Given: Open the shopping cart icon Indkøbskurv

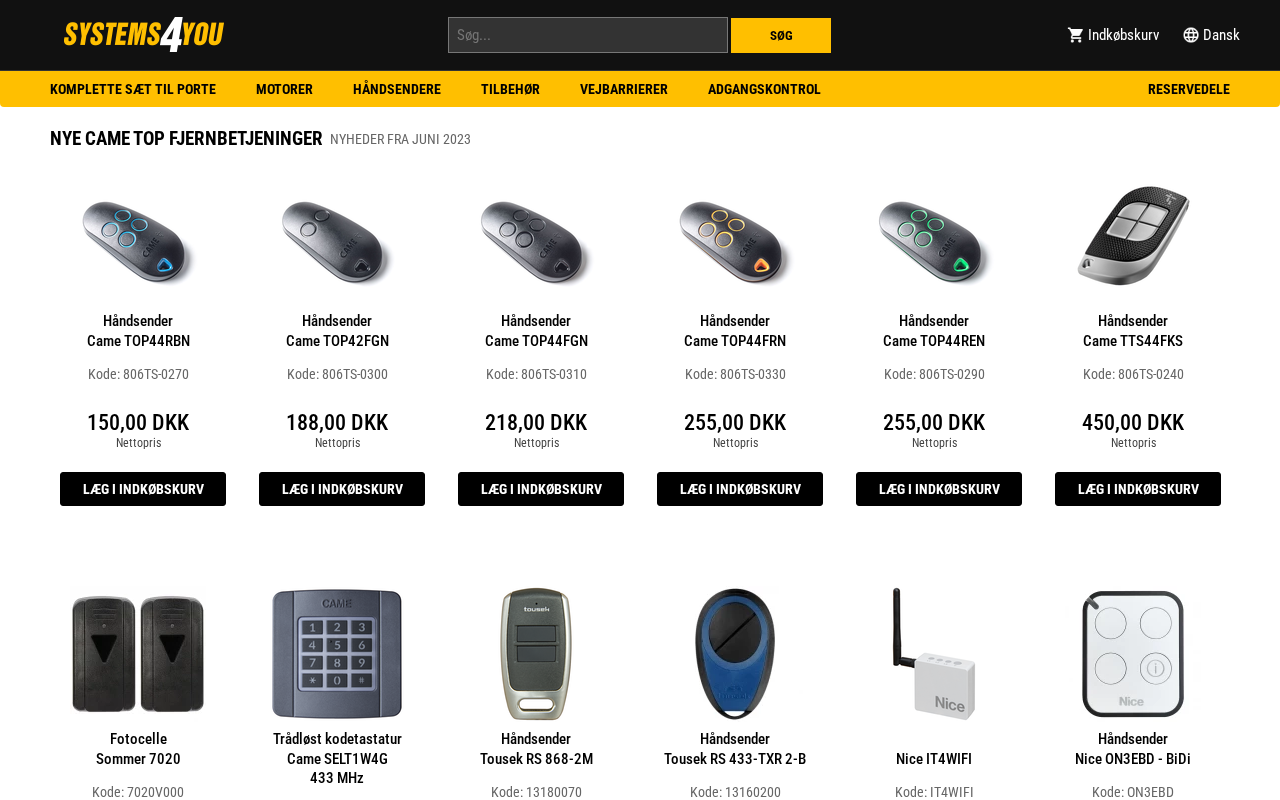Looking at the screenshot, I should 1076,35.
